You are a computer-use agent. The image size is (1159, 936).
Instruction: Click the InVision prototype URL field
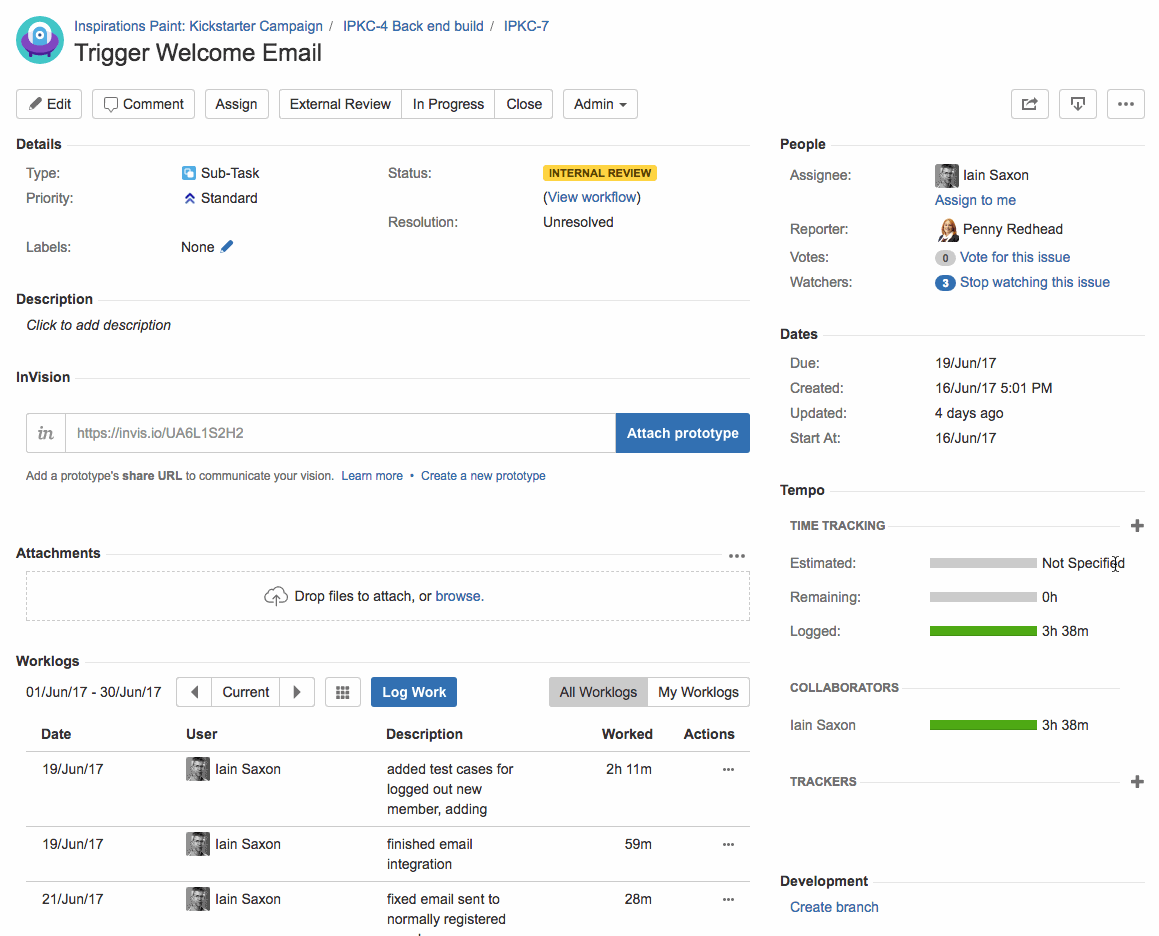click(340, 433)
